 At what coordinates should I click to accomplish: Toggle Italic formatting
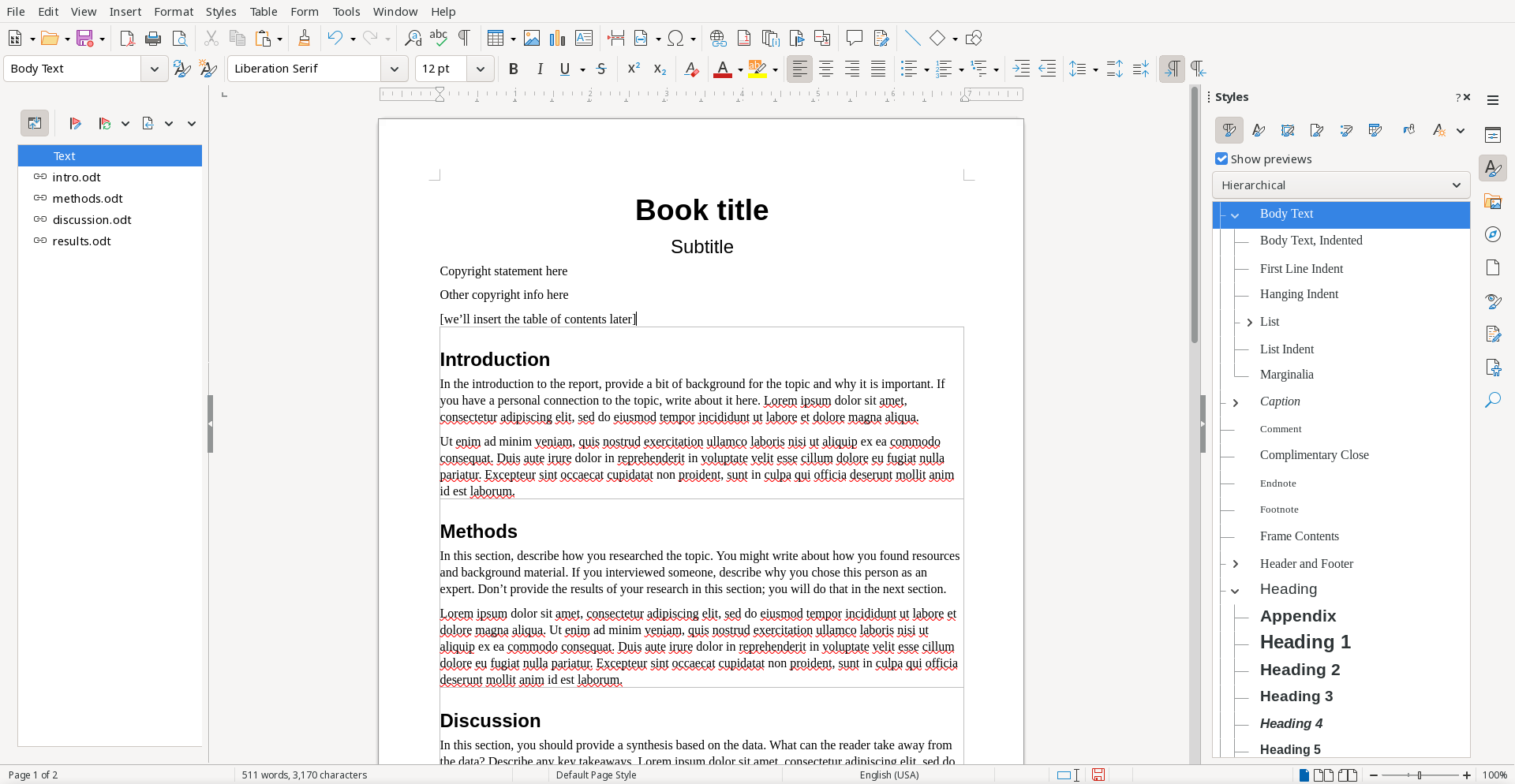click(541, 69)
